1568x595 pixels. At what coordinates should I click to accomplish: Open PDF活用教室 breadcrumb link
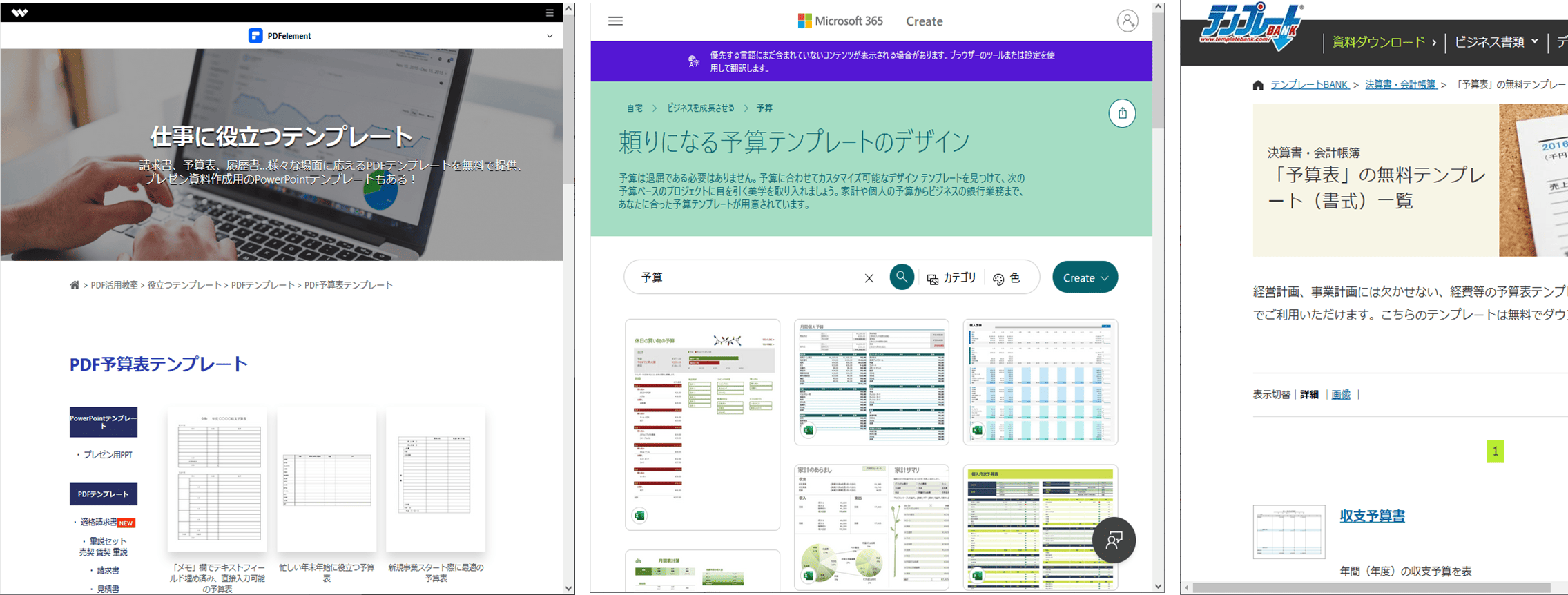tap(115, 285)
